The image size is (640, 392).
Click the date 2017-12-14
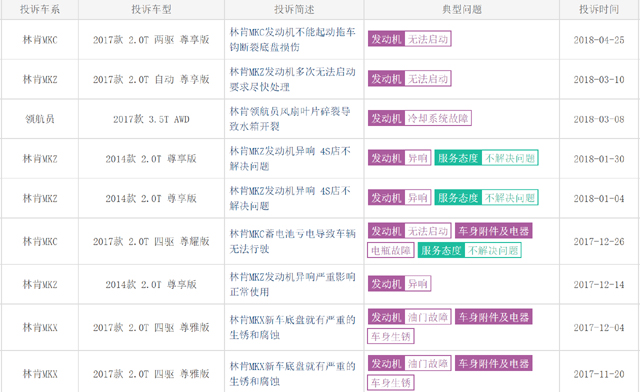pos(599,284)
